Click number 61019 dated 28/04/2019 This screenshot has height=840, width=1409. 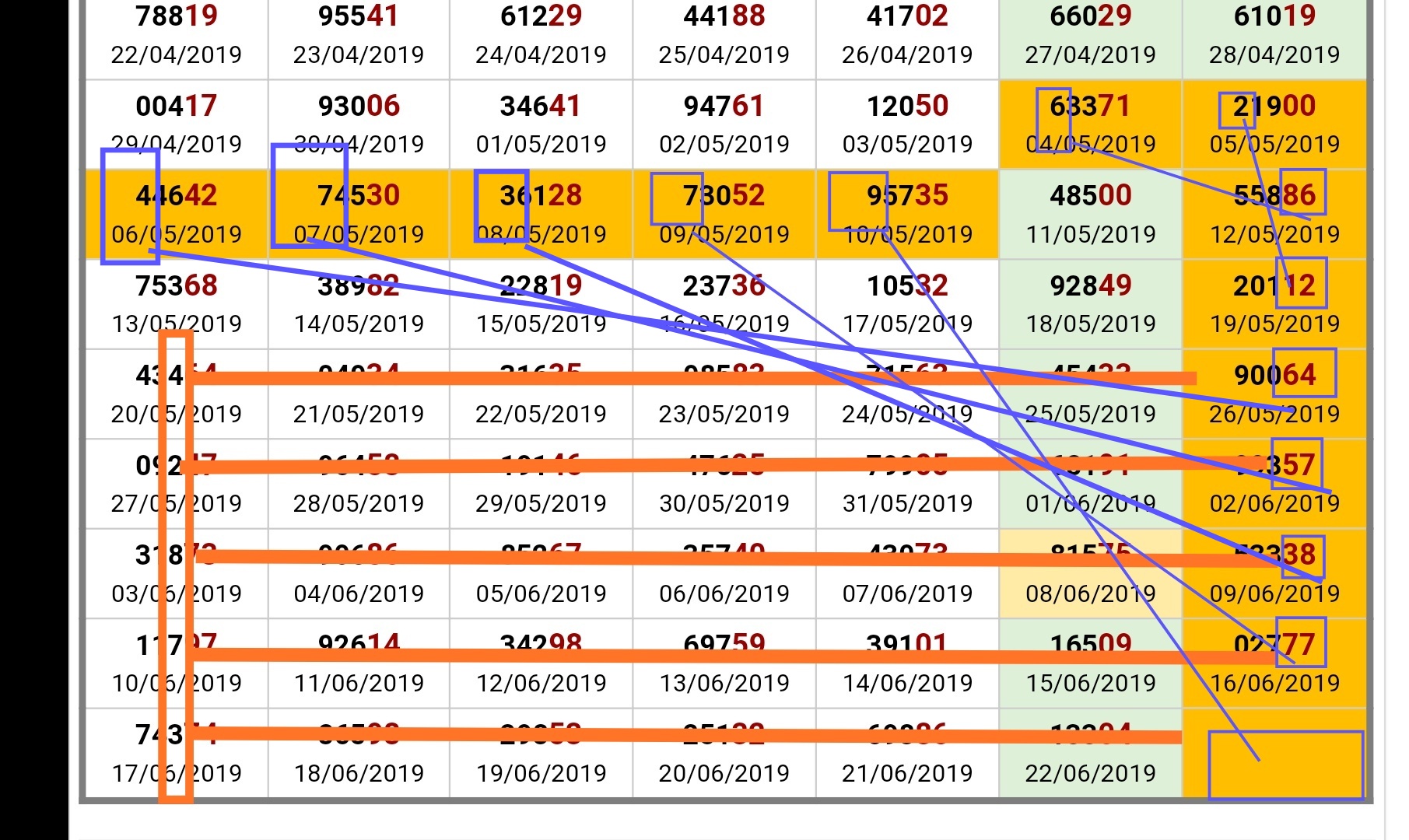coord(1274,36)
